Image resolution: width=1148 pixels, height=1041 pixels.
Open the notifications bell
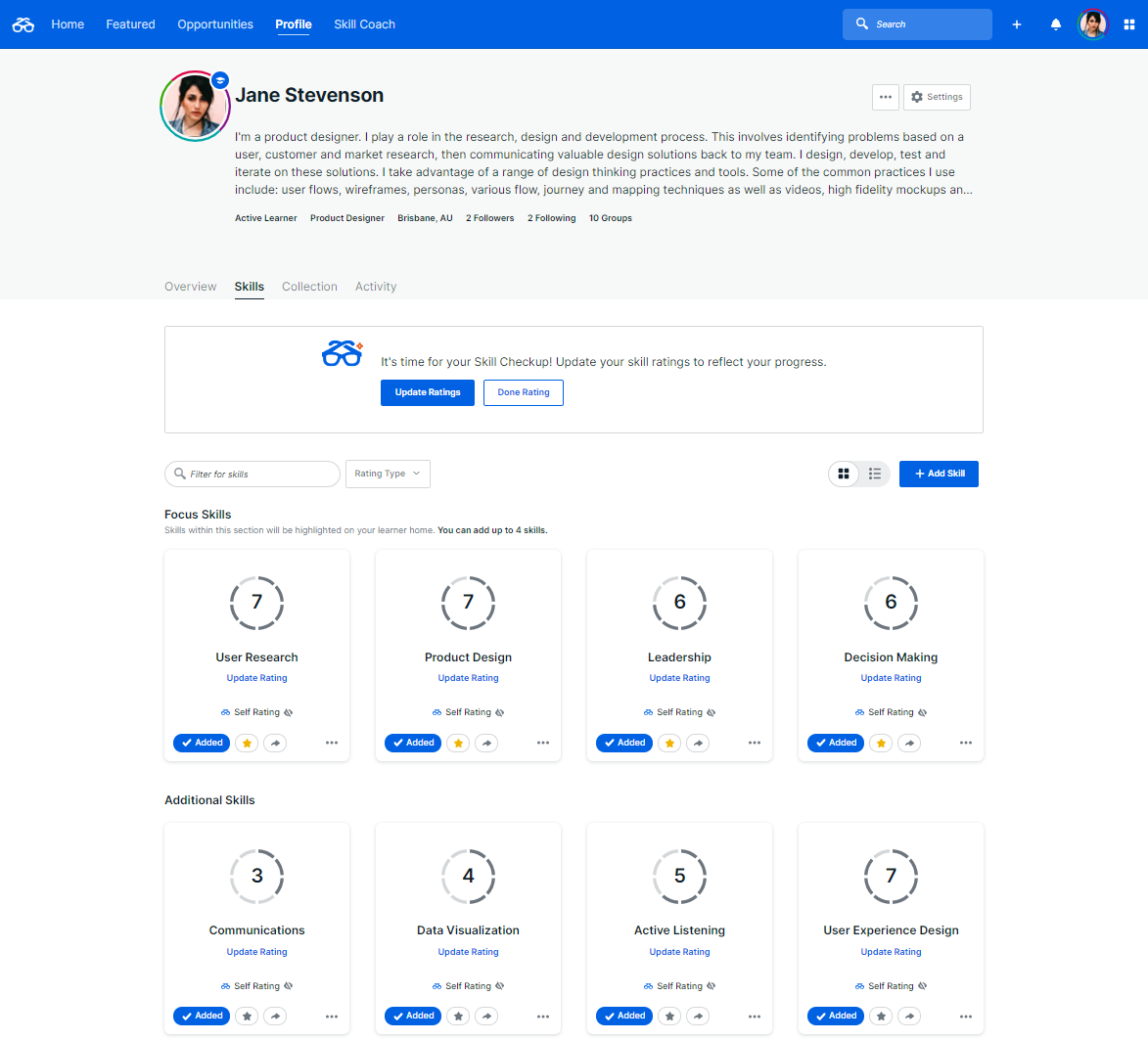1056,23
